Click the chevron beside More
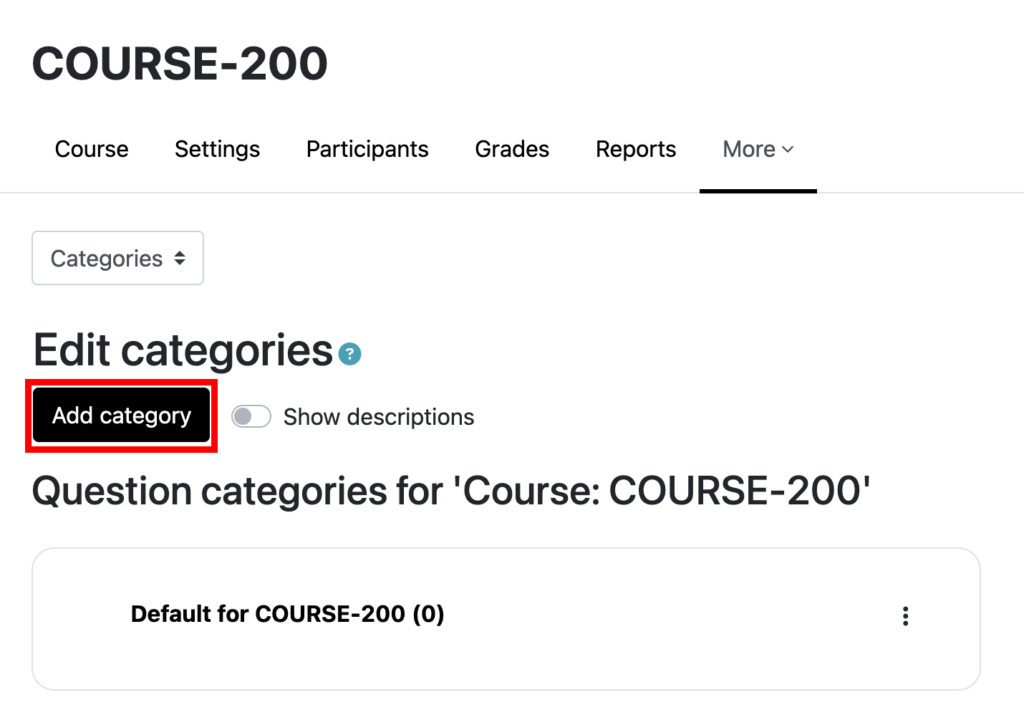The image size is (1024, 715). (788, 149)
